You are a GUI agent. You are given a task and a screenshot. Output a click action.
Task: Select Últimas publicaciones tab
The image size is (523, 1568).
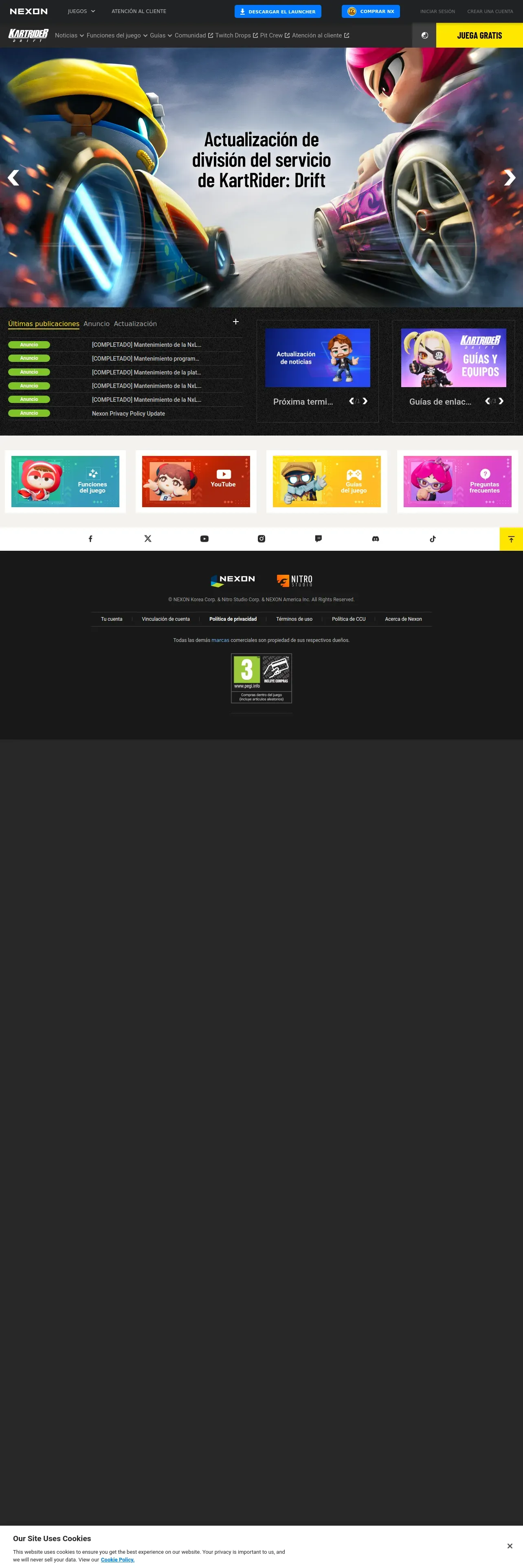point(44,324)
